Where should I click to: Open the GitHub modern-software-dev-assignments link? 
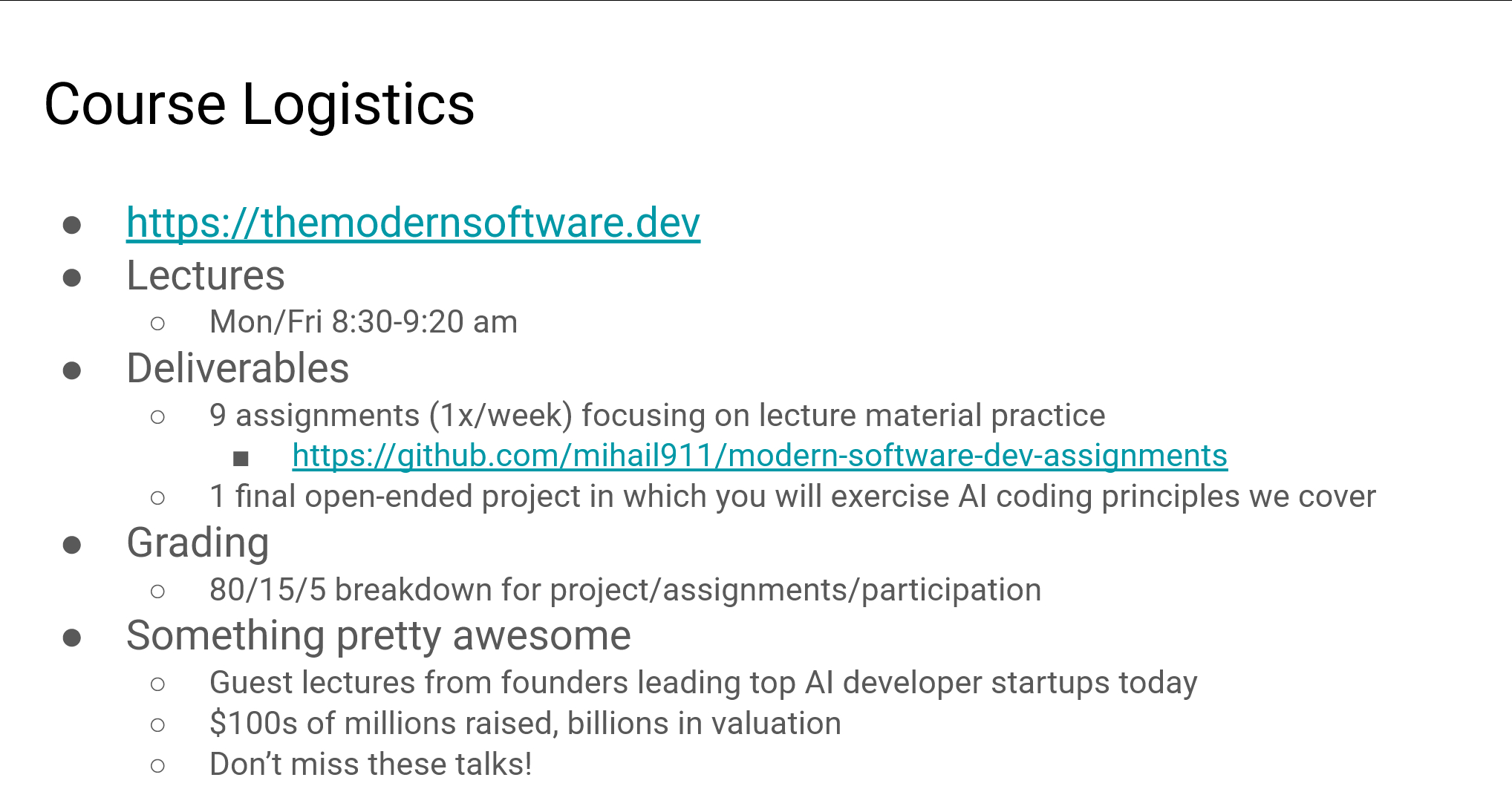[759, 456]
